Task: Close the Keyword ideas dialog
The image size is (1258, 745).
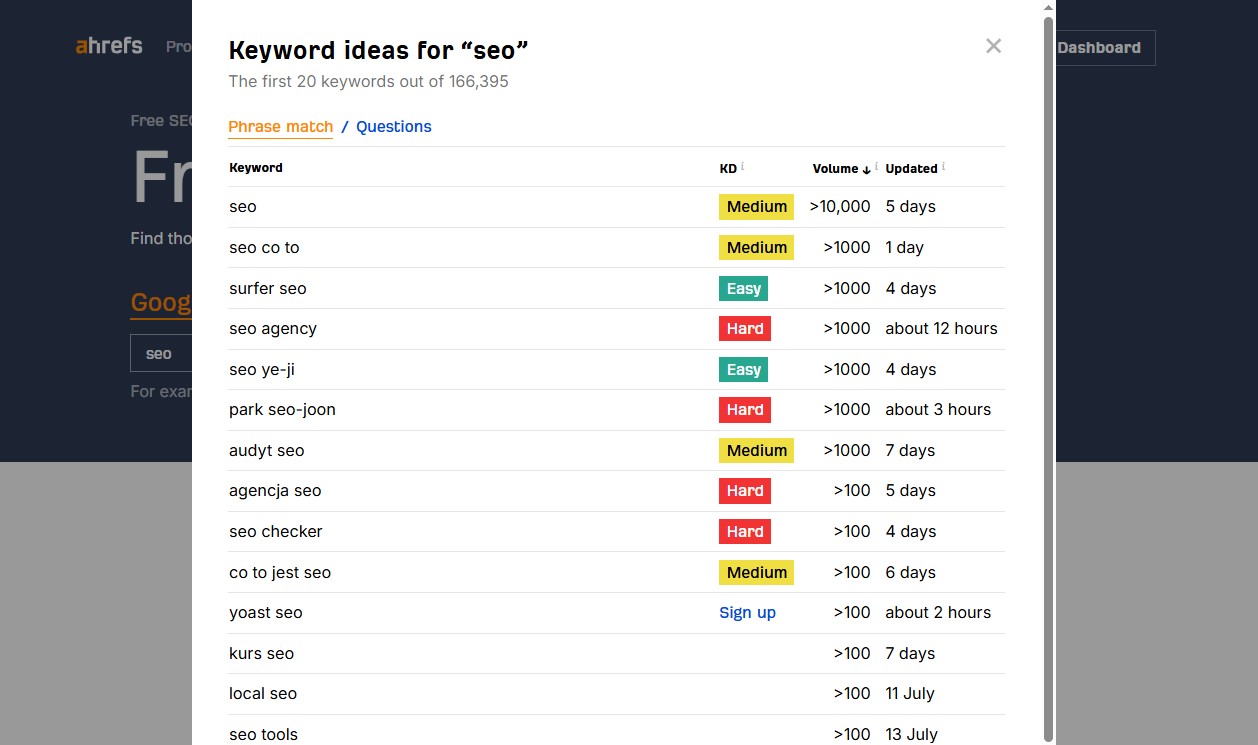Action: (993, 46)
